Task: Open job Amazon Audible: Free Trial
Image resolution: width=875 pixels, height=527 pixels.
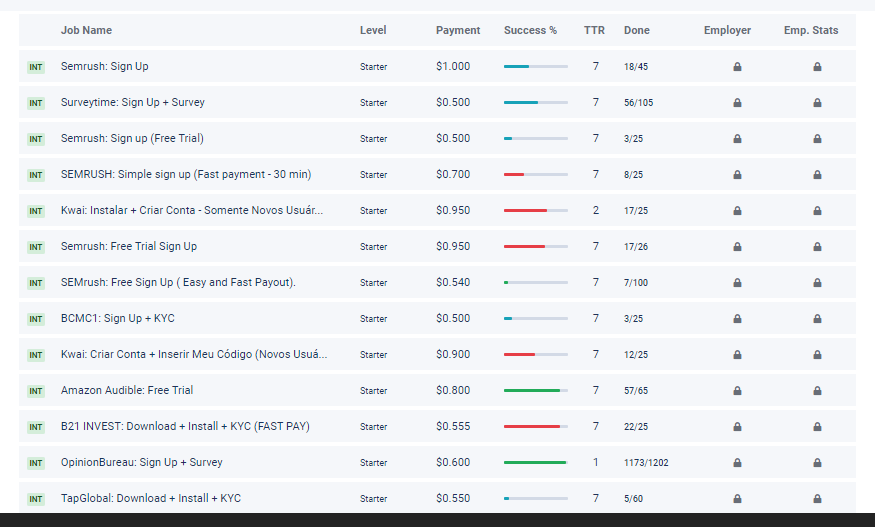Action: (x=127, y=390)
